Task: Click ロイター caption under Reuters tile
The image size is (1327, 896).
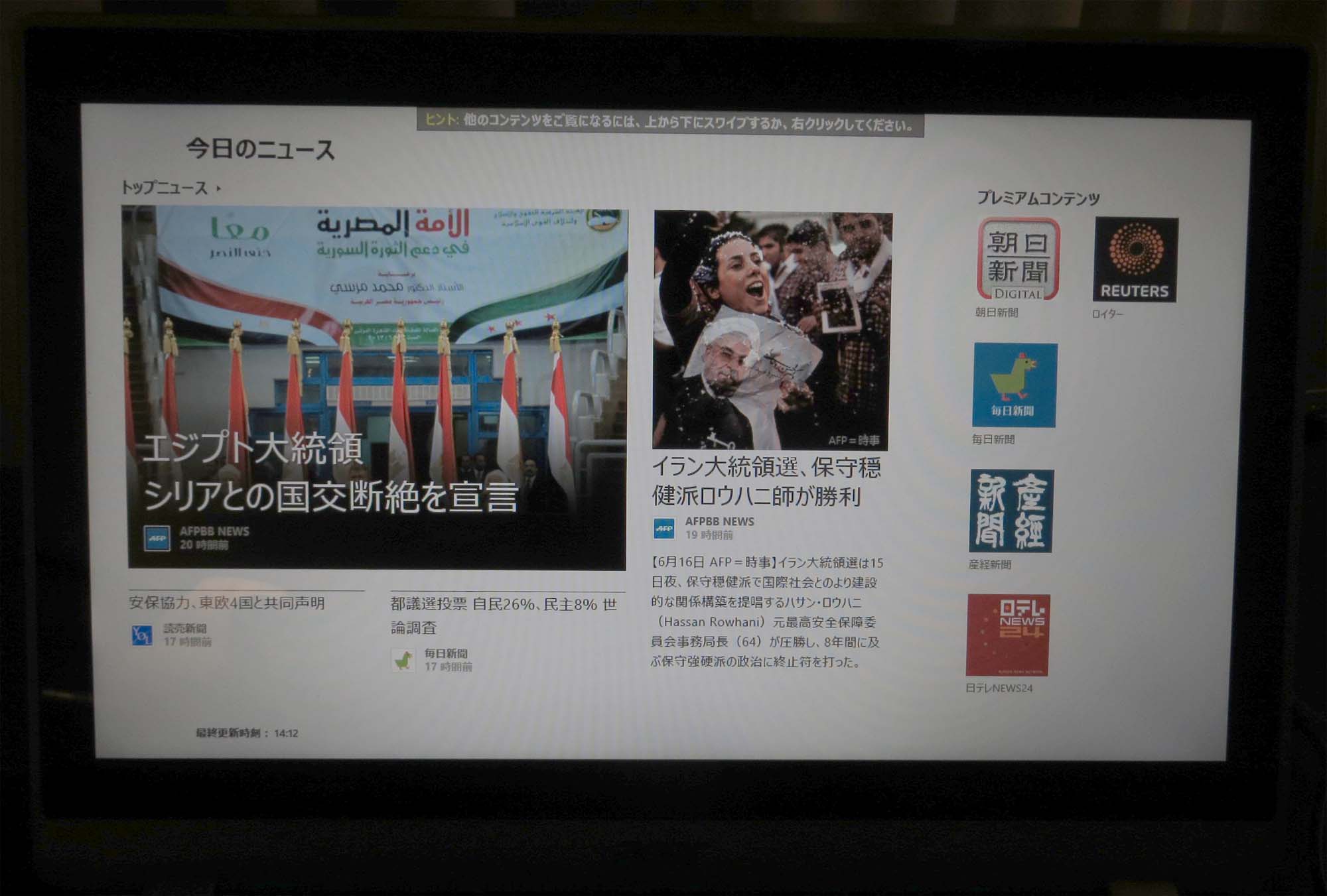Action: pyautogui.click(x=1107, y=314)
